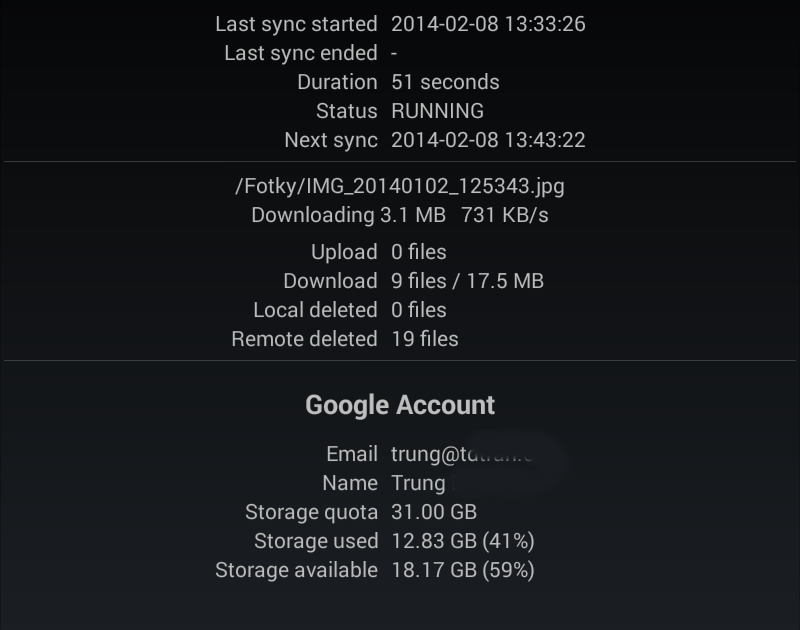Image resolution: width=800 pixels, height=630 pixels.
Task: Tap the 51 seconds duration value
Action: pos(445,82)
